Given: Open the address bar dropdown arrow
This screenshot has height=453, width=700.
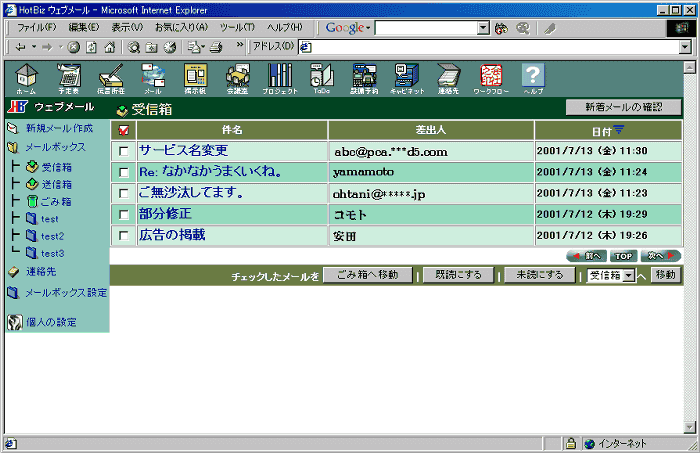Looking at the screenshot, I should coord(685,47).
